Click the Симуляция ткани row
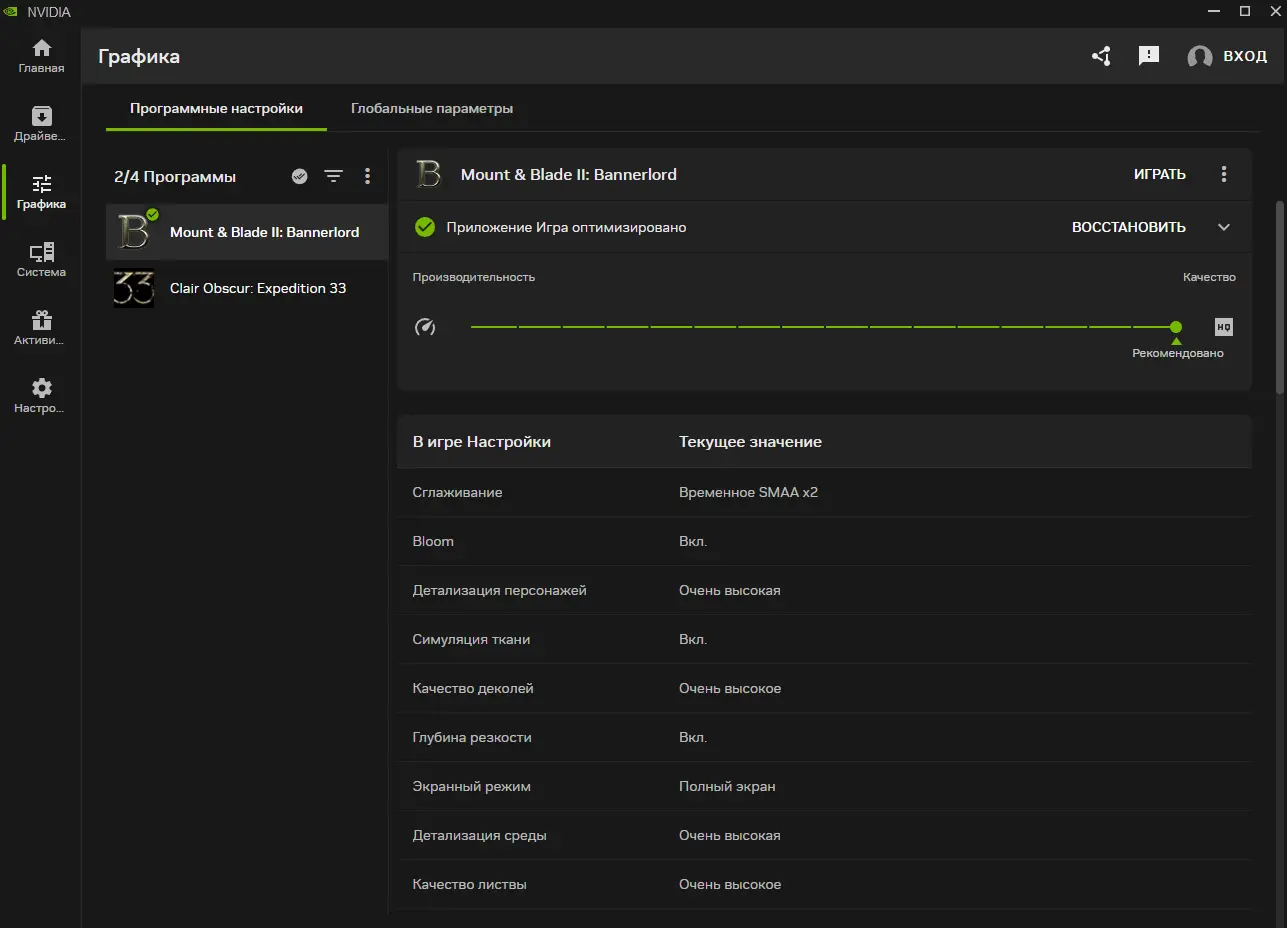Viewport: 1287px width, 928px height. [824, 639]
